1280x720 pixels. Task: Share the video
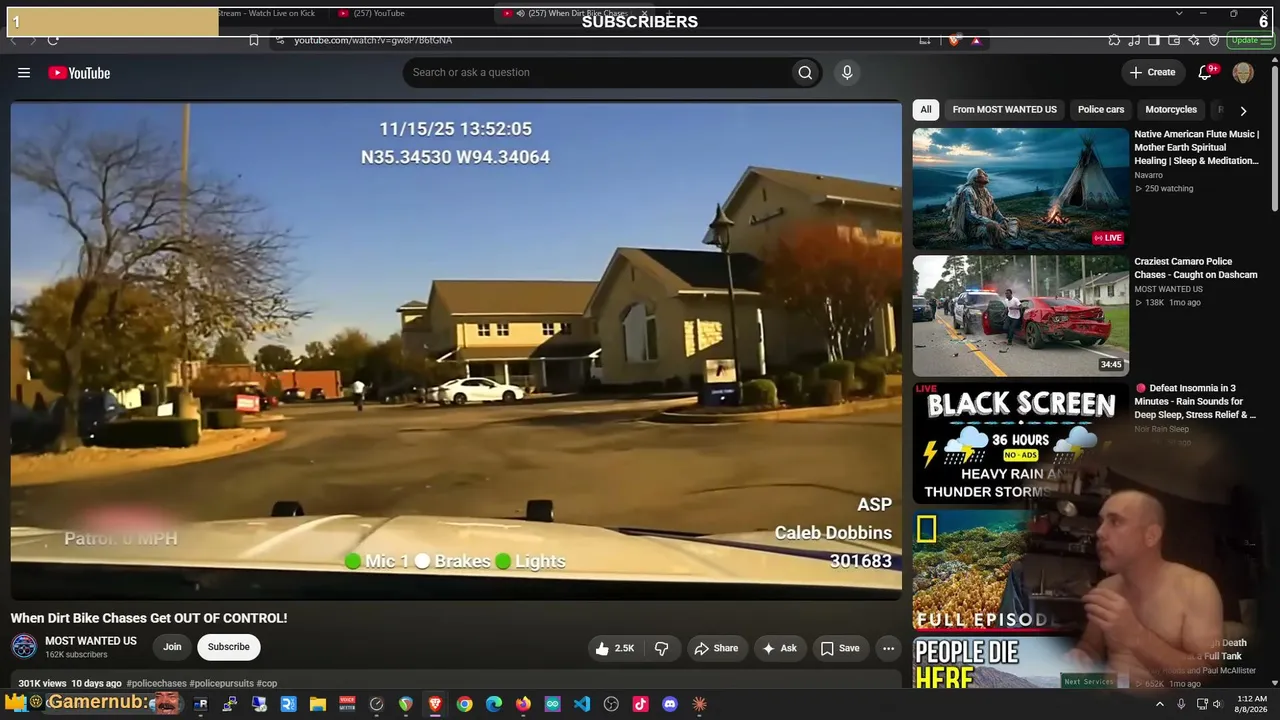pyautogui.click(x=716, y=648)
